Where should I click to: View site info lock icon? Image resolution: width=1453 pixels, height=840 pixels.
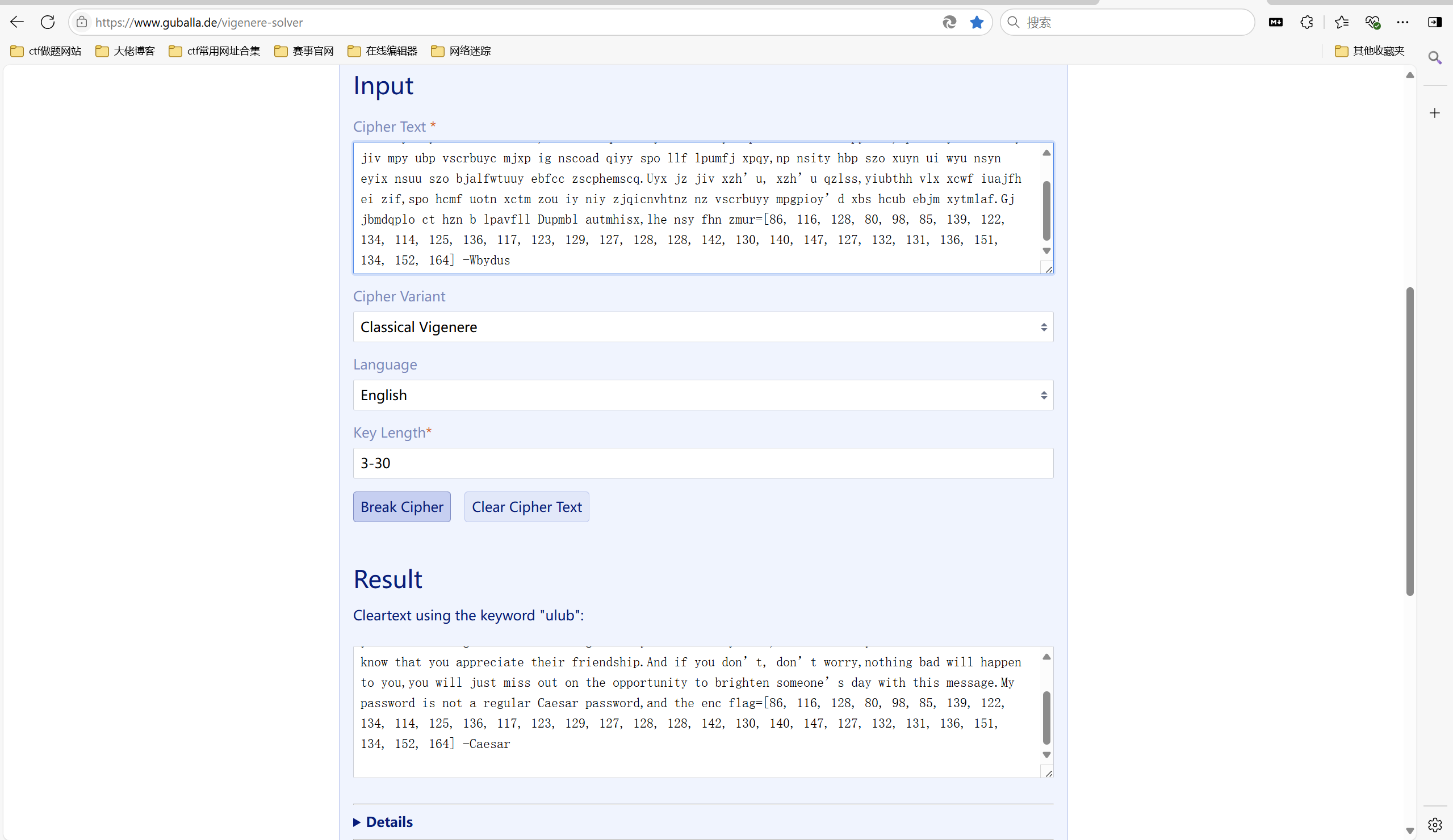pos(82,22)
